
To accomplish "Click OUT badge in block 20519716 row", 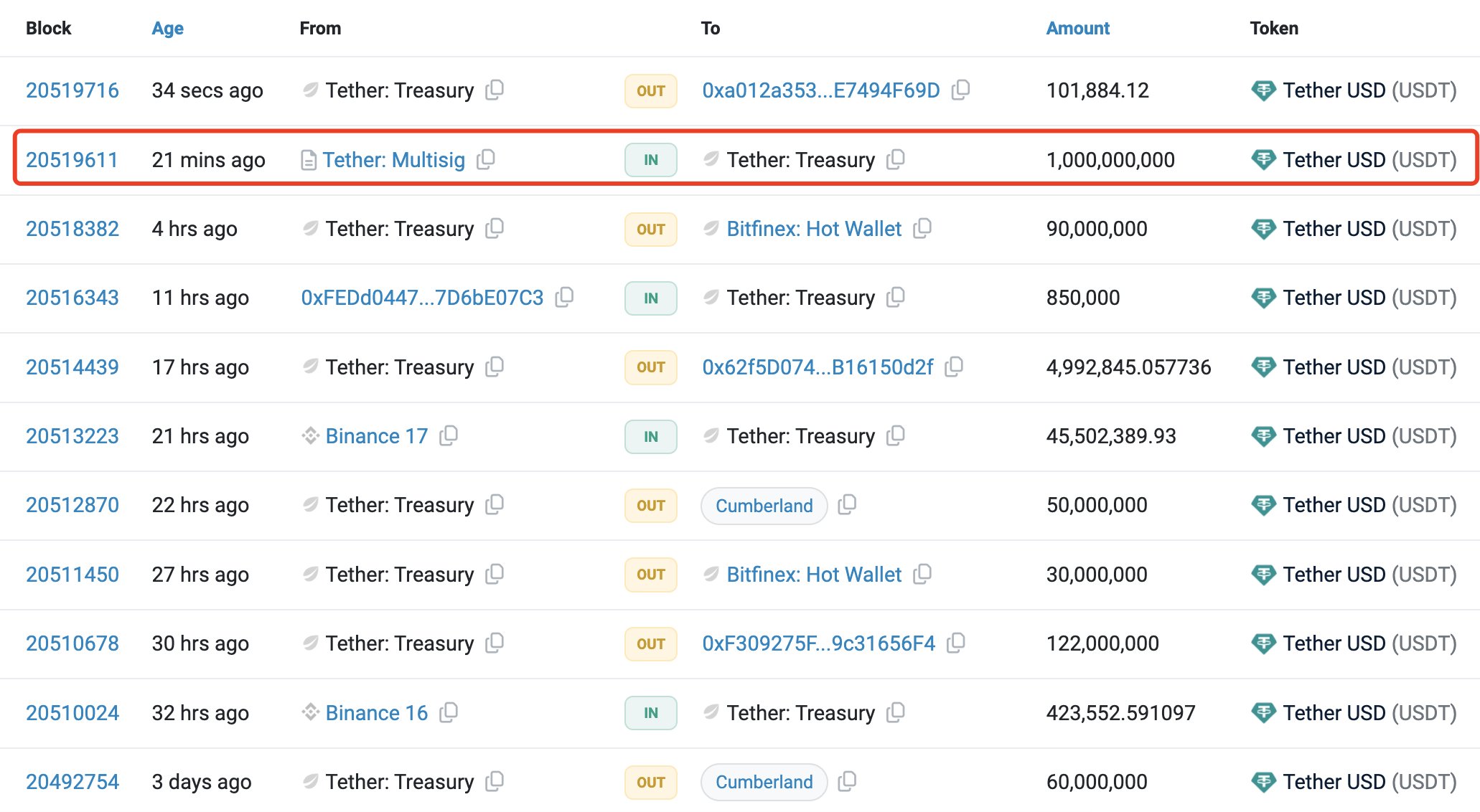I will tap(651, 91).
